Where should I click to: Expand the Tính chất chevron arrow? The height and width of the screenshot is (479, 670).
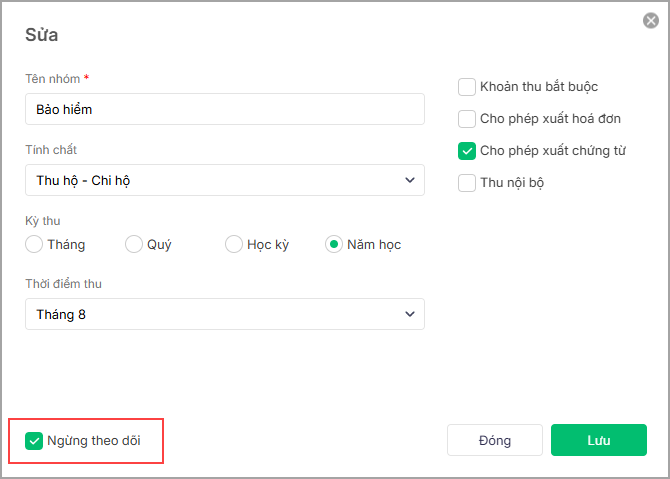tap(410, 180)
